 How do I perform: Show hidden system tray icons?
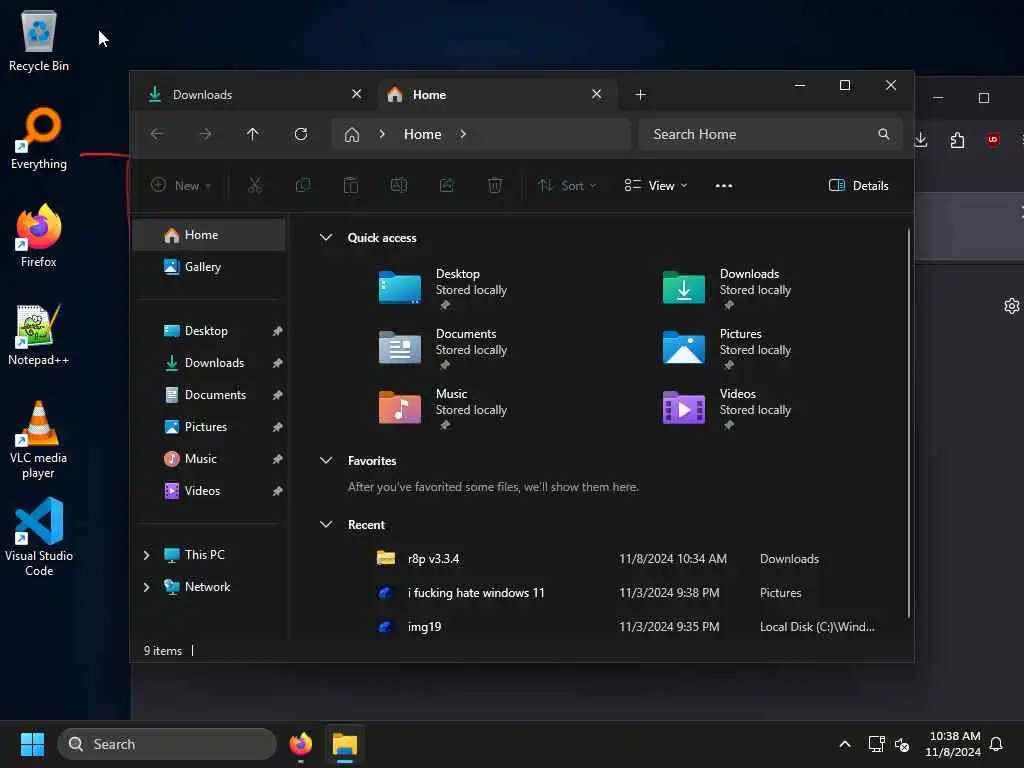(844, 744)
